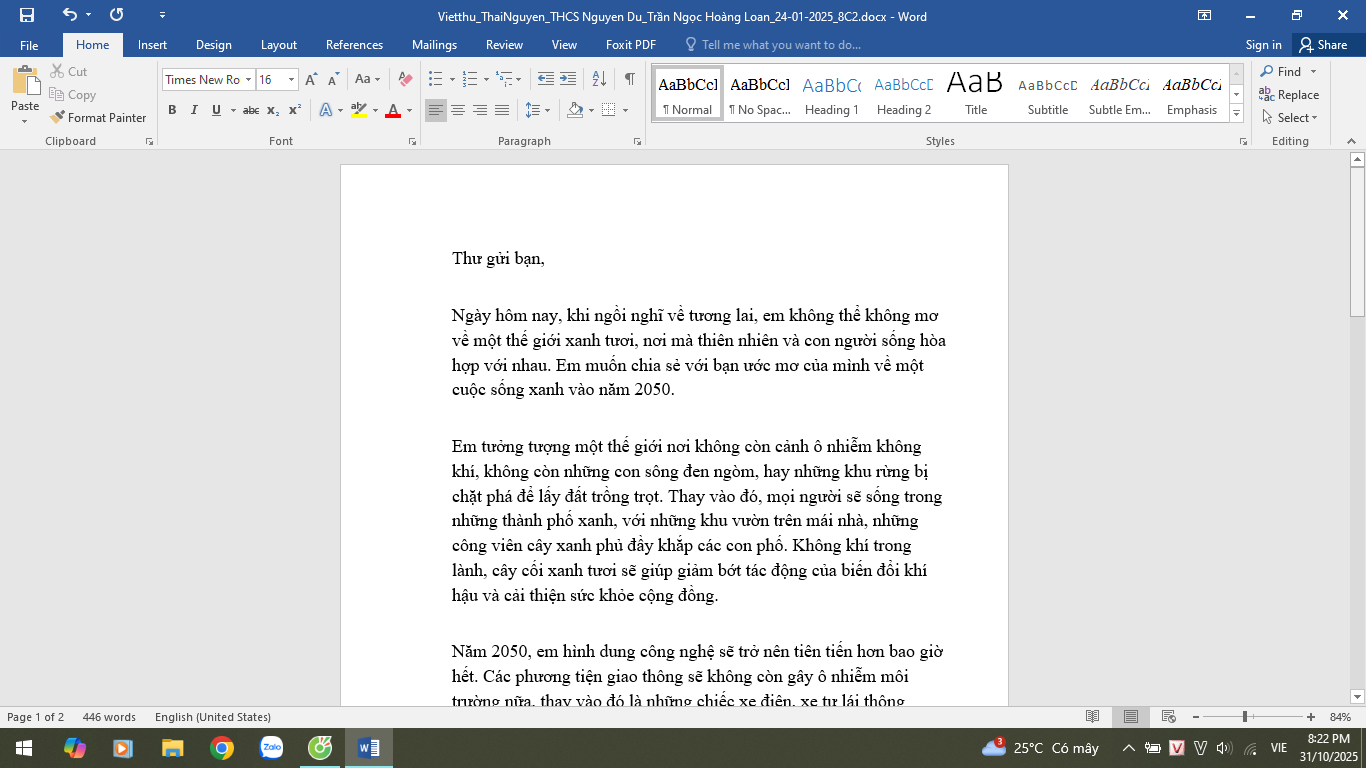Apply the yellow text highlight color
The image size is (1366, 768).
click(359, 110)
